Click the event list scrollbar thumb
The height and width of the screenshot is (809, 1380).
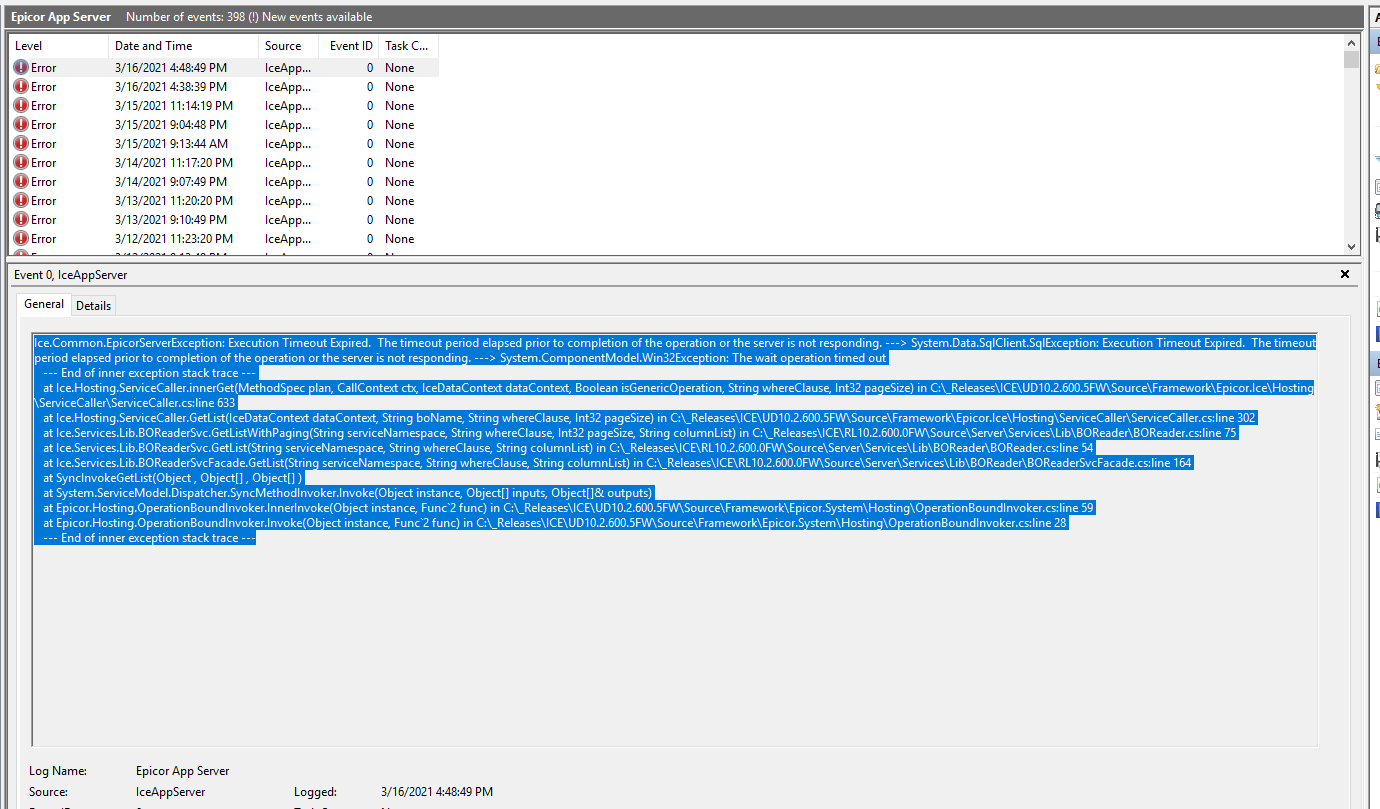(1352, 59)
